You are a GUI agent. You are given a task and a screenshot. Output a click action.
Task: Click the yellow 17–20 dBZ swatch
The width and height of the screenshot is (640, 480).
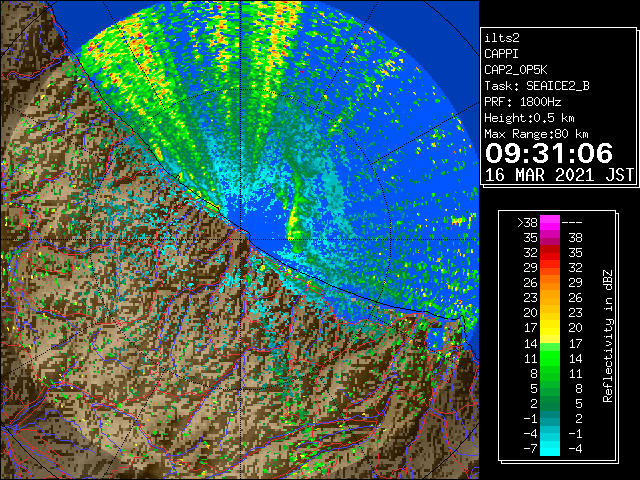click(x=550, y=328)
